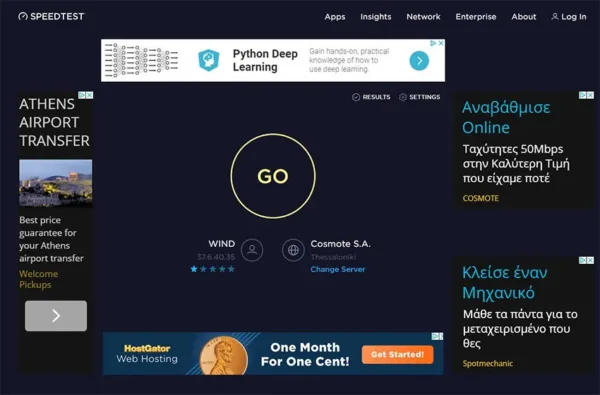
Task: Click the Results checkmark icon
Action: tap(356, 97)
